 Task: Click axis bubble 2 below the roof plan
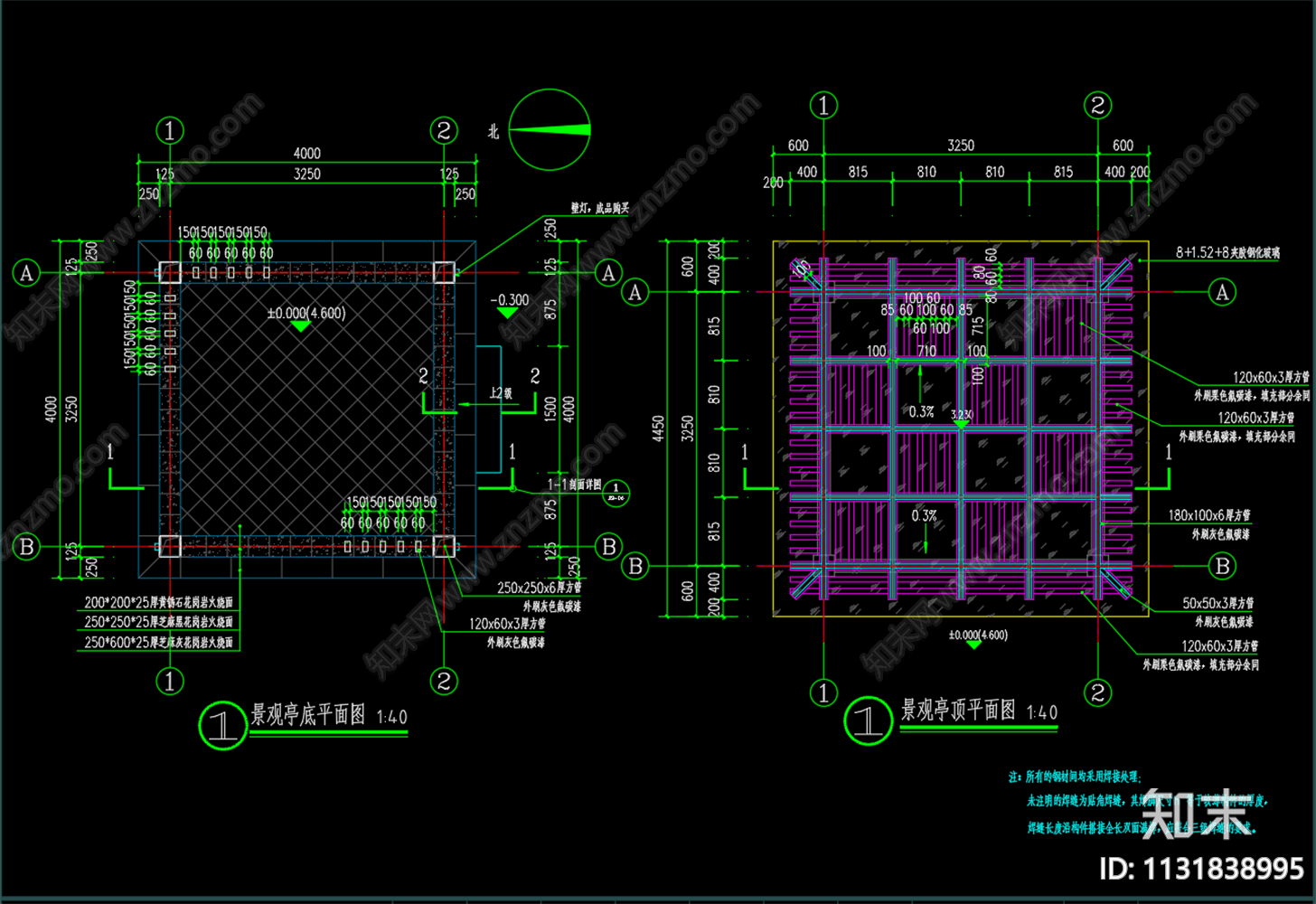[1097, 692]
